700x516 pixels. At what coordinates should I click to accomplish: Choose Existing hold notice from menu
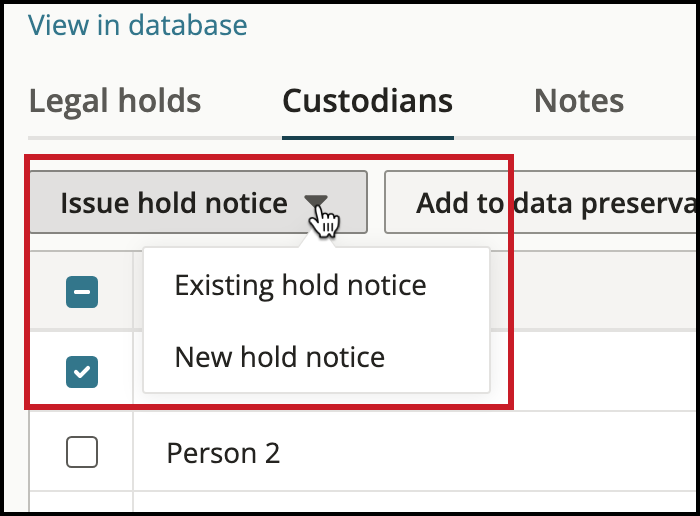[x=300, y=285]
